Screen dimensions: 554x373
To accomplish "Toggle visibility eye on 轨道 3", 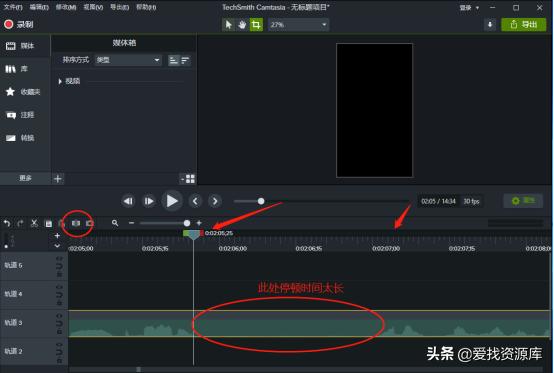I will 59,315.
